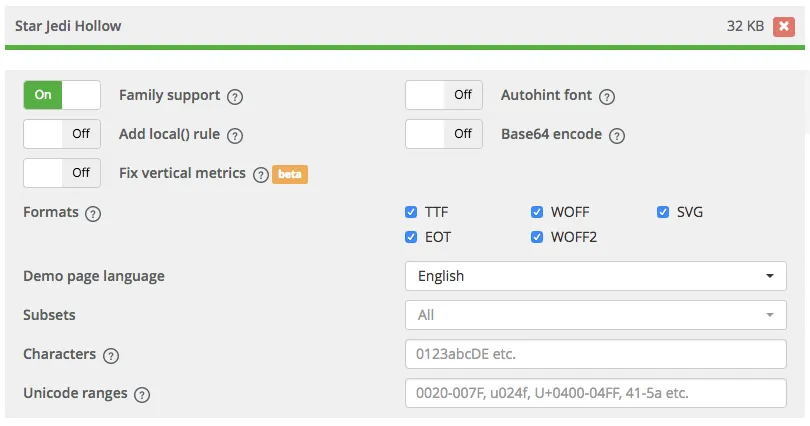
Task: Click the help icon beside Formats
Action: (x=93, y=213)
